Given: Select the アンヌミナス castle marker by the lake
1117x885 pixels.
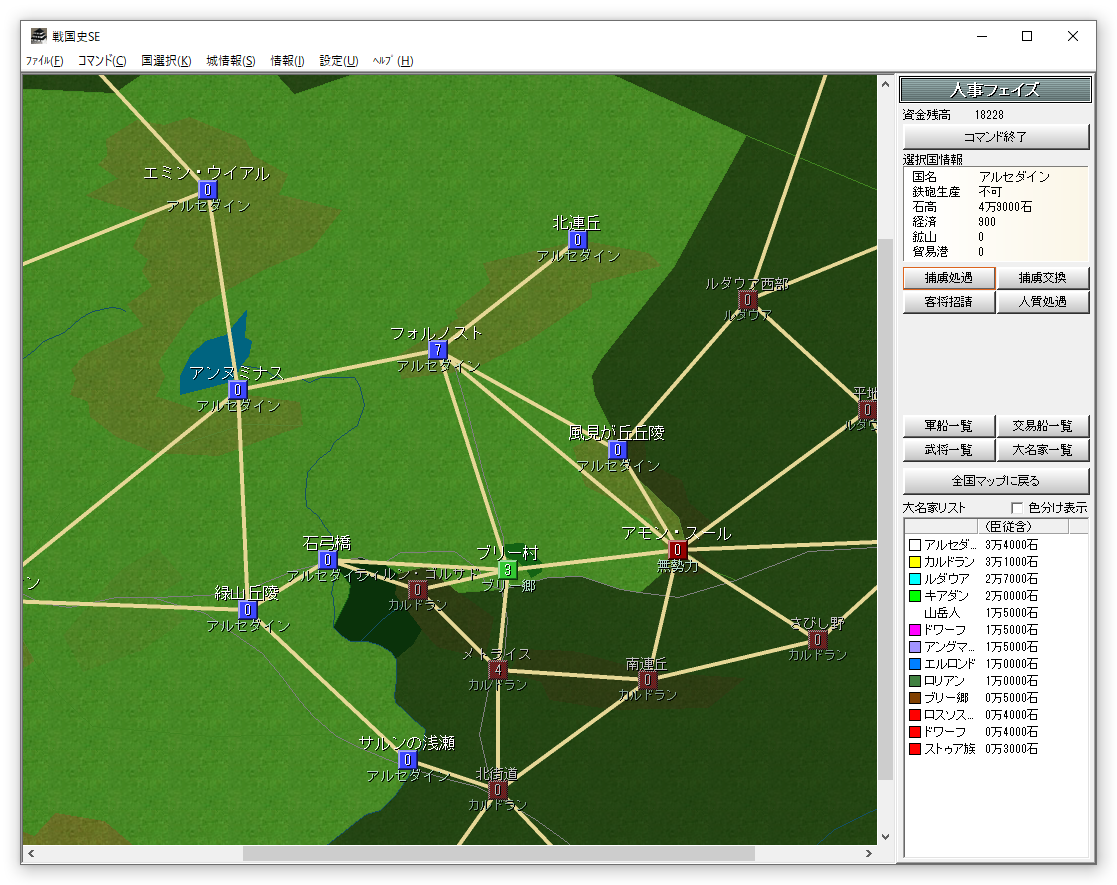Looking at the screenshot, I should [237, 390].
